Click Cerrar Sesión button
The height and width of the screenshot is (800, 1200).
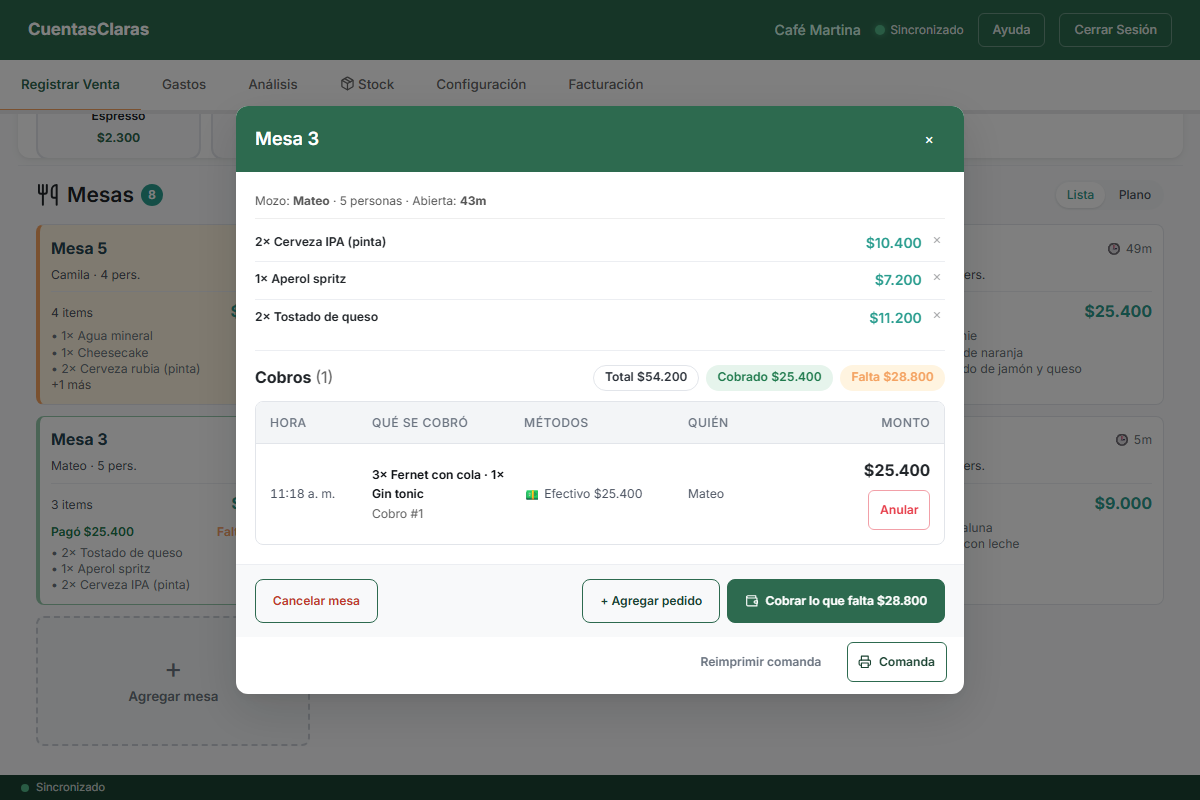(1115, 30)
